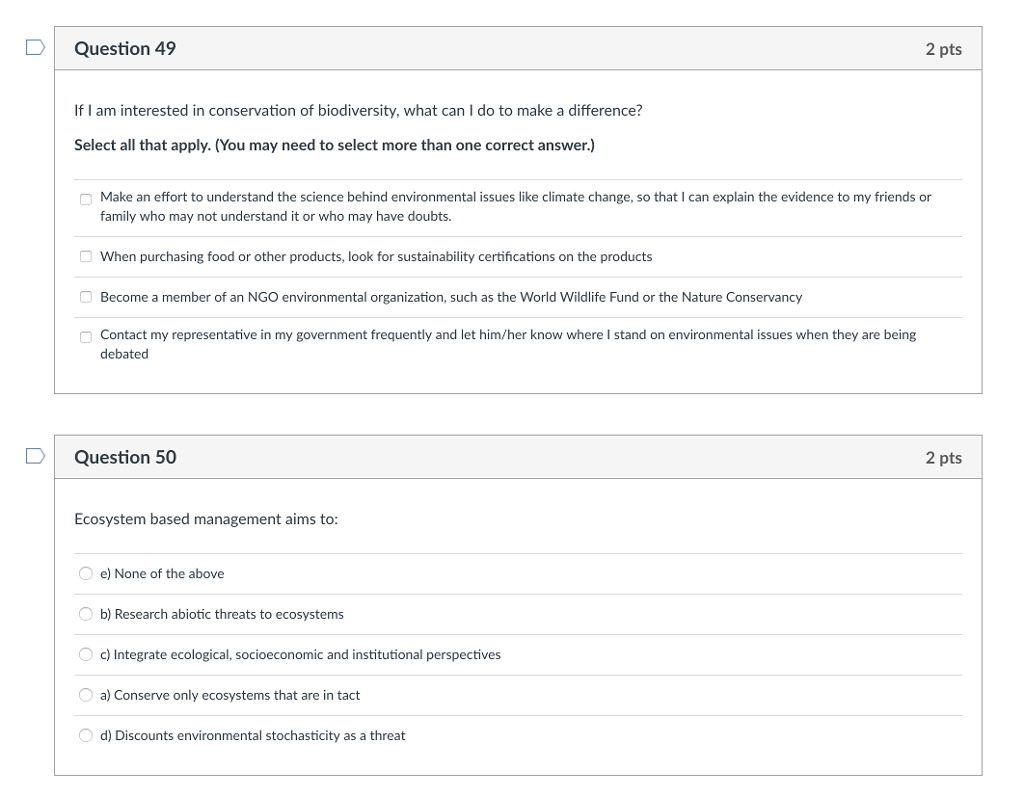Viewport: 1024px width, 797px height.
Task: Select radio button e) None of the above
Action: (x=86, y=574)
